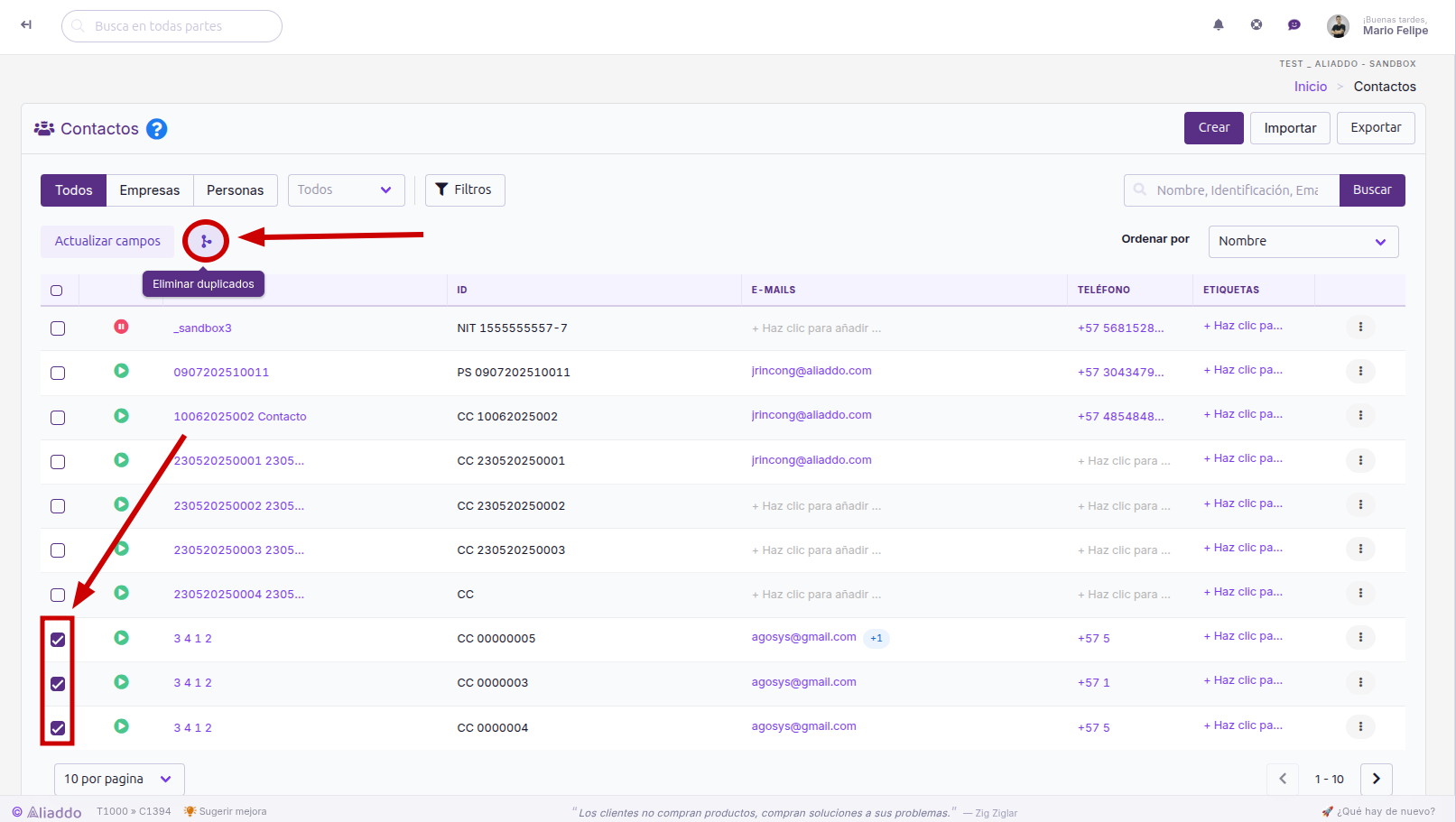Open Ordenar por Nombre dropdown
This screenshot has width=1456, height=822.
tap(1303, 242)
